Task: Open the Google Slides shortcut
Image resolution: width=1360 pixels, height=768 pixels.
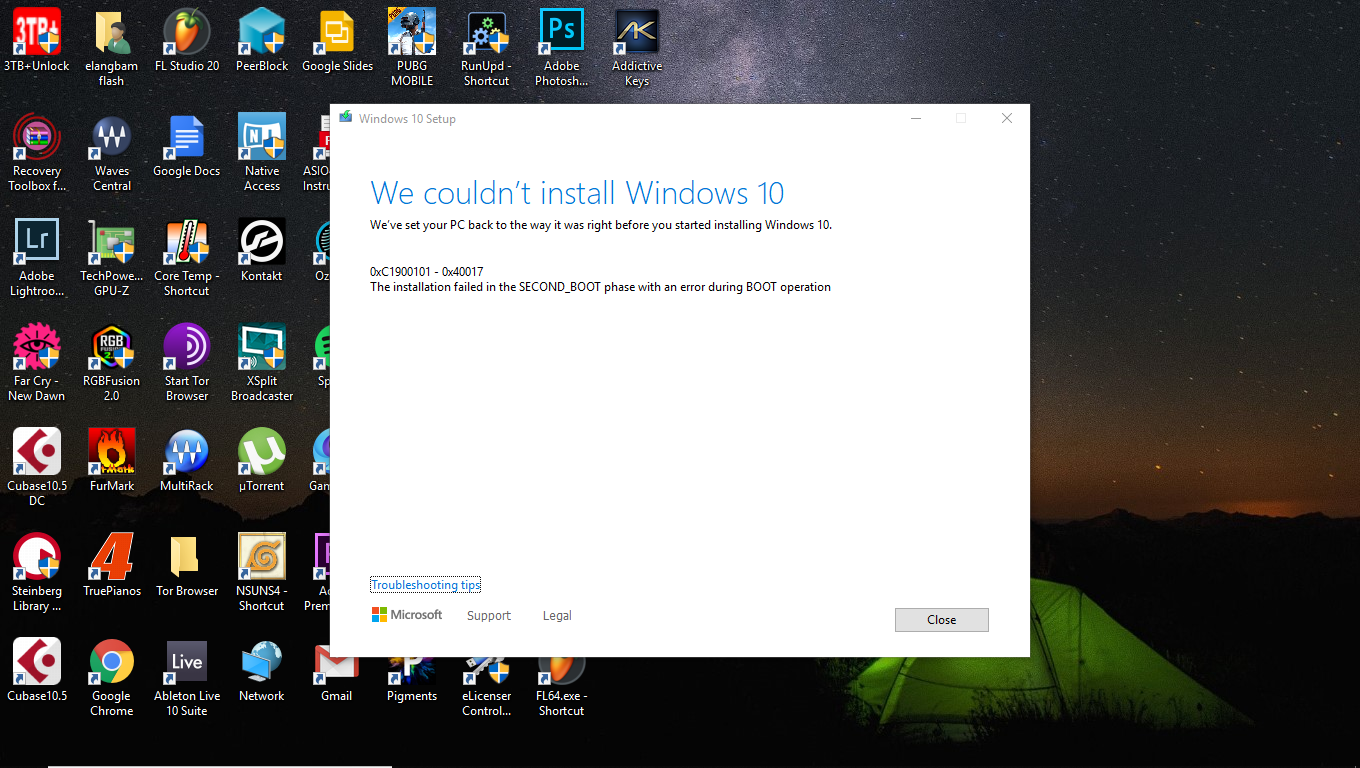Action: 337,41
